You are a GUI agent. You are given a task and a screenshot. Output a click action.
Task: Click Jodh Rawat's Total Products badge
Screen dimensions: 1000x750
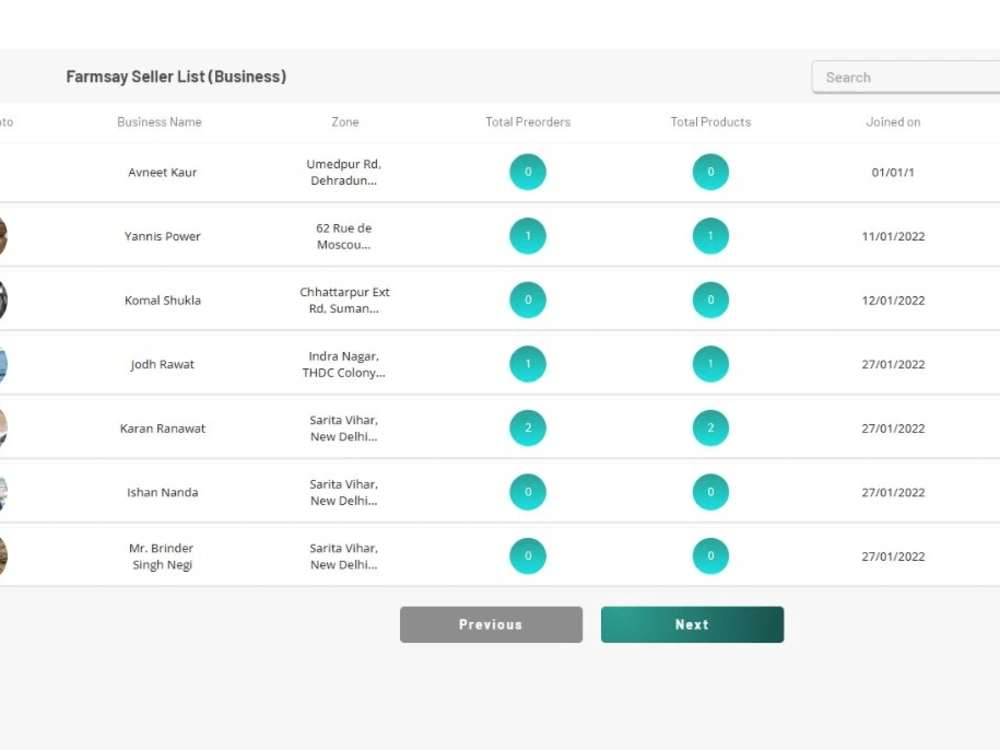point(710,364)
